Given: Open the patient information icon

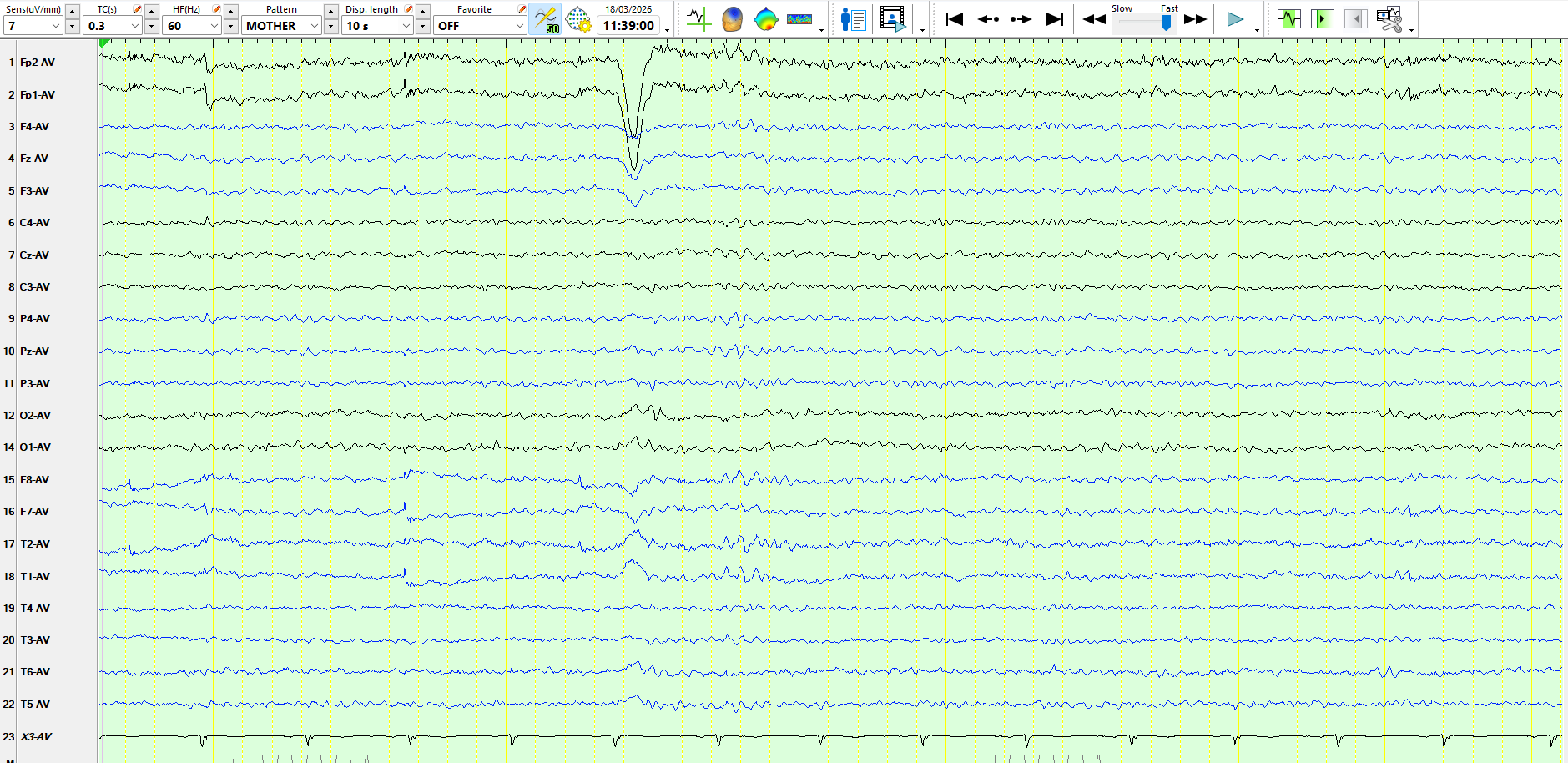Looking at the screenshot, I should click(x=853, y=19).
